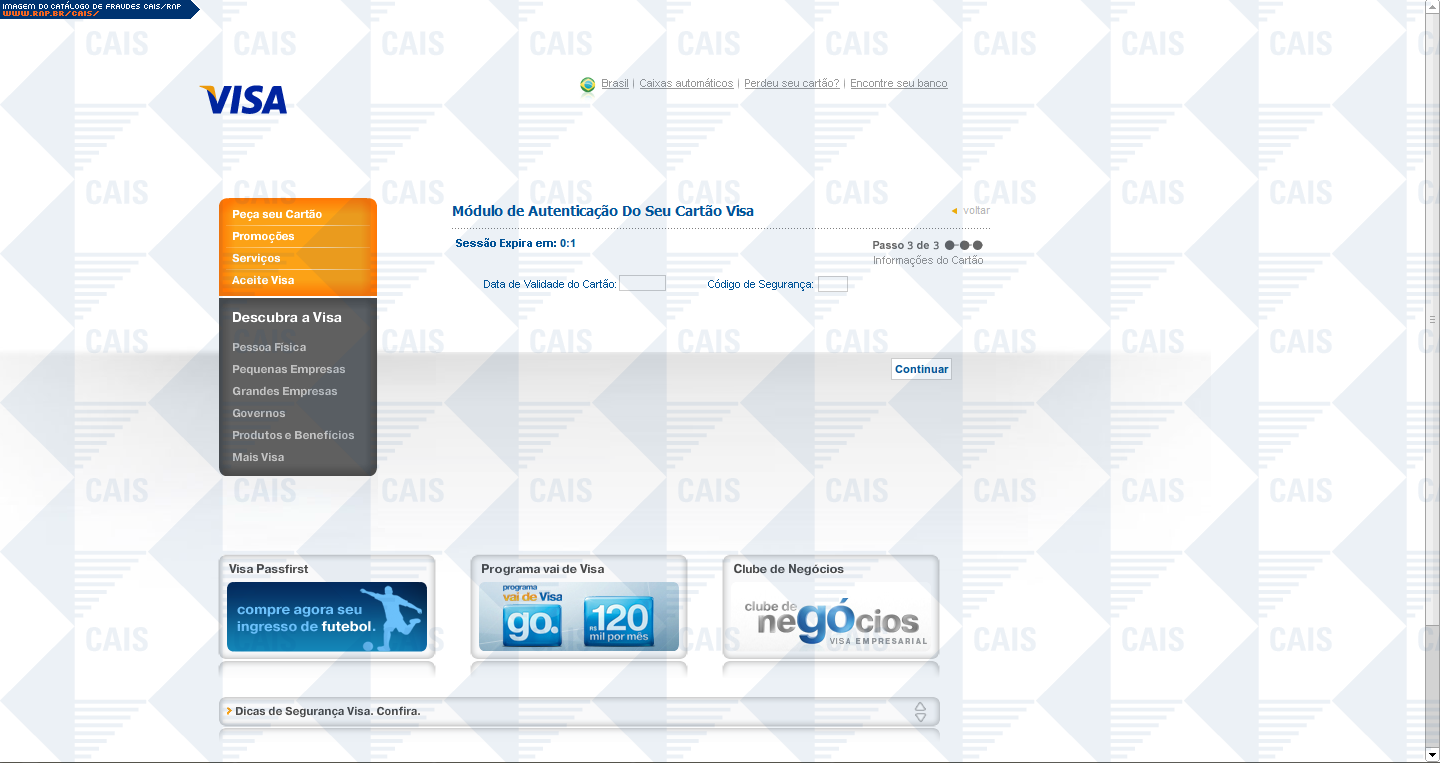Click the vertical scrollbar on the right edge

1432,320
